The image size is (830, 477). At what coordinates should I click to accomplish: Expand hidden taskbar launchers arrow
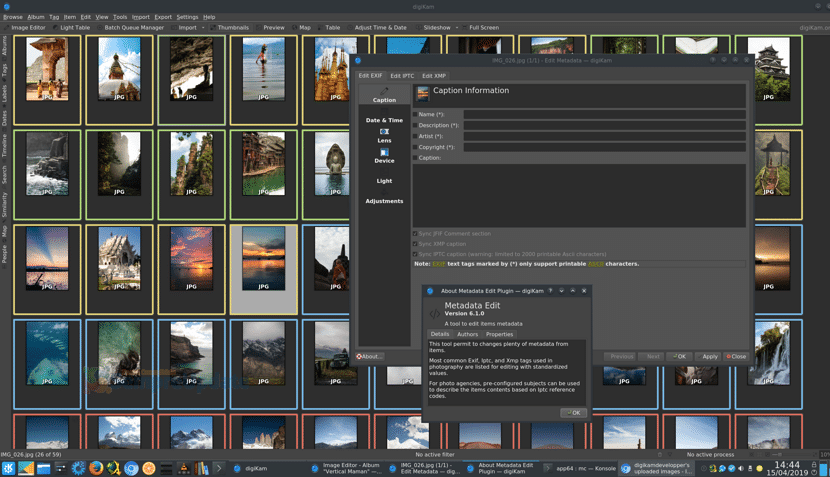pyautogui.click(x=219, y=468)
